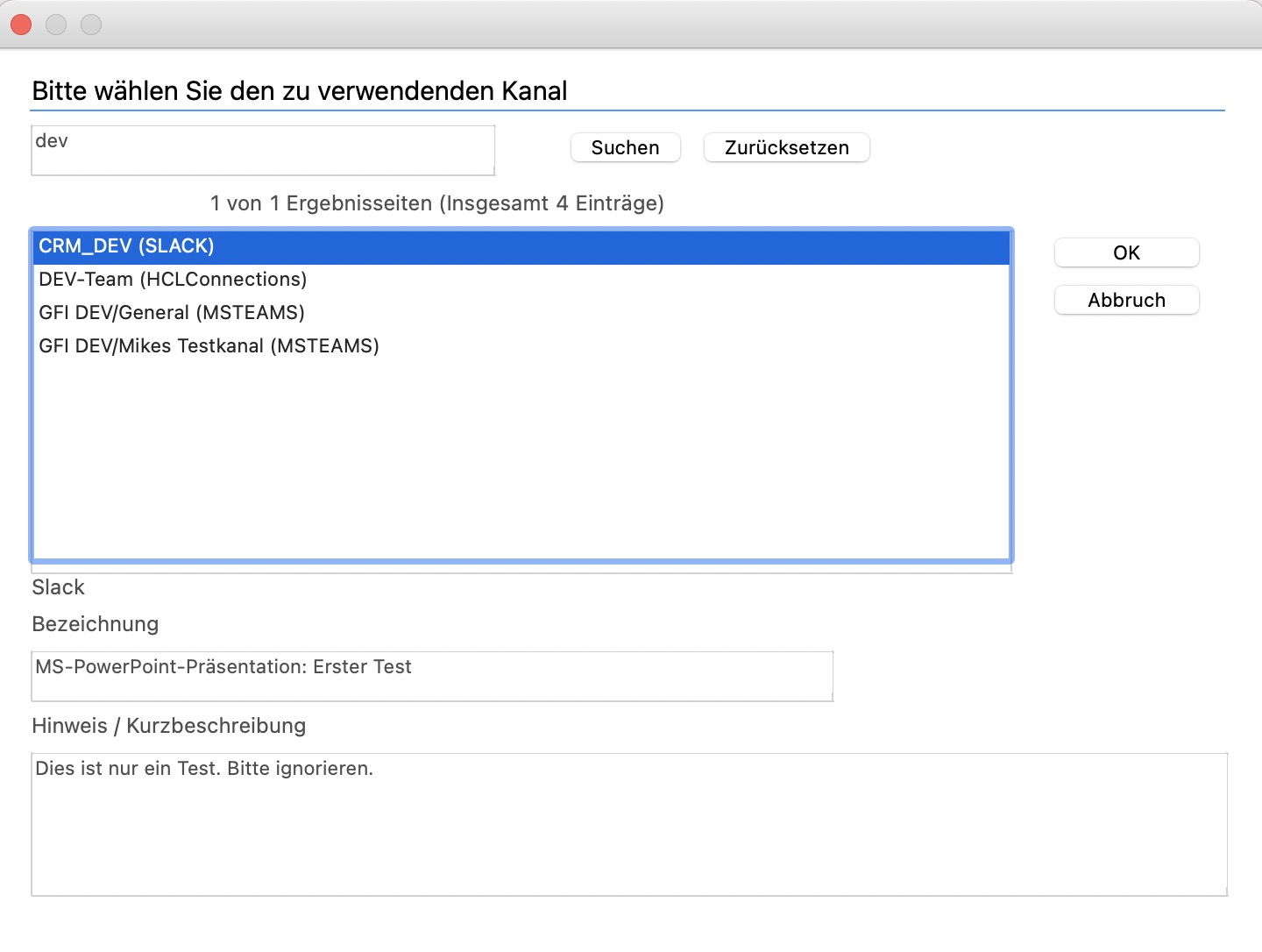The width and height of the screenshot is (1262, 952).
Task: Select DEV-Team (HCLConnections) entry
Action: (521, 280)
